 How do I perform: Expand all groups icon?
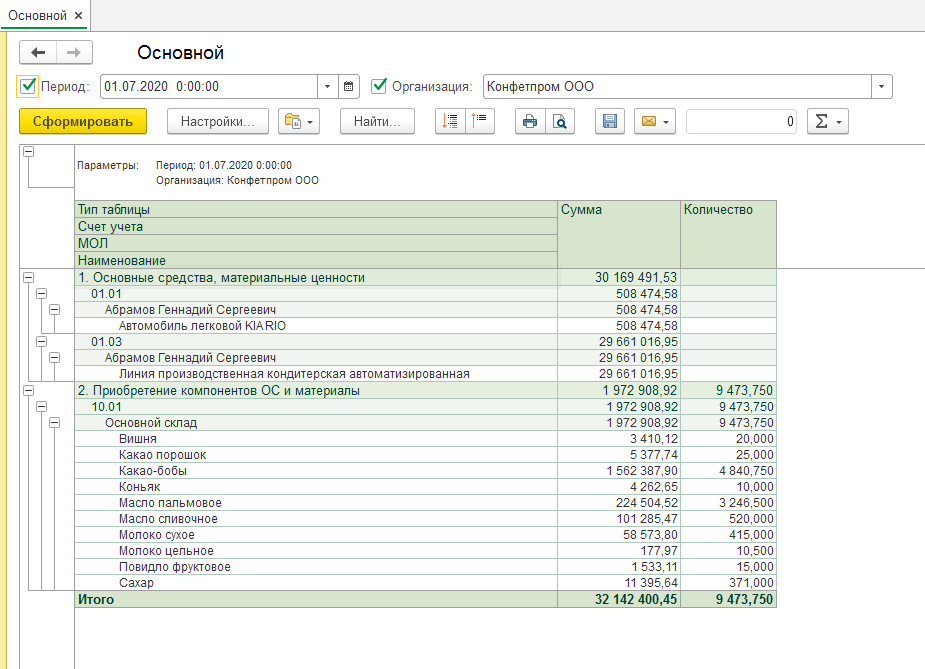coord(451,122)
